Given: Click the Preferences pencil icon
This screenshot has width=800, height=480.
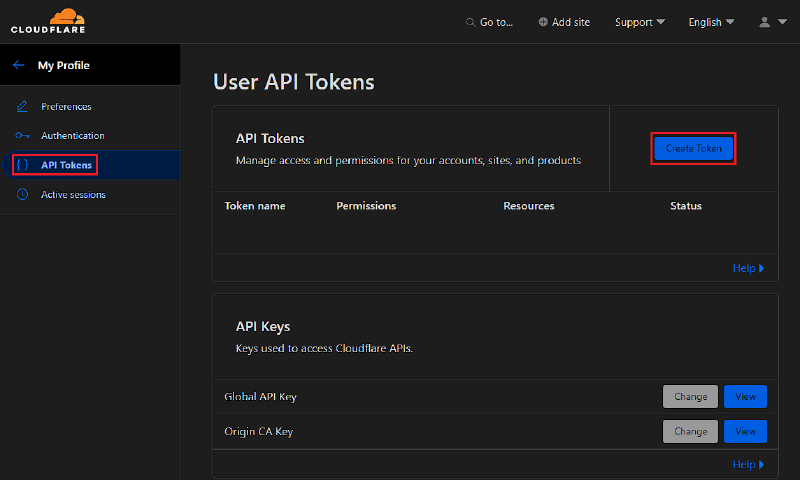Looking at the screenshot, I should (22, 107).
